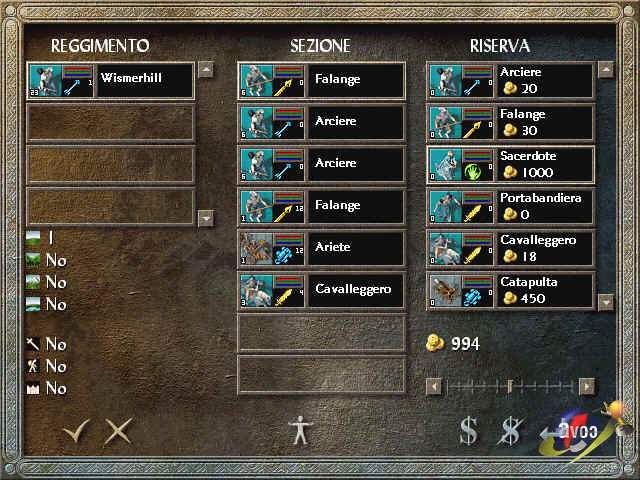Click the Ariete battering ram portrait
Image resolution: width=640 pixels, height=480 pixels.
pyautogui.click(x=256, y=248)
